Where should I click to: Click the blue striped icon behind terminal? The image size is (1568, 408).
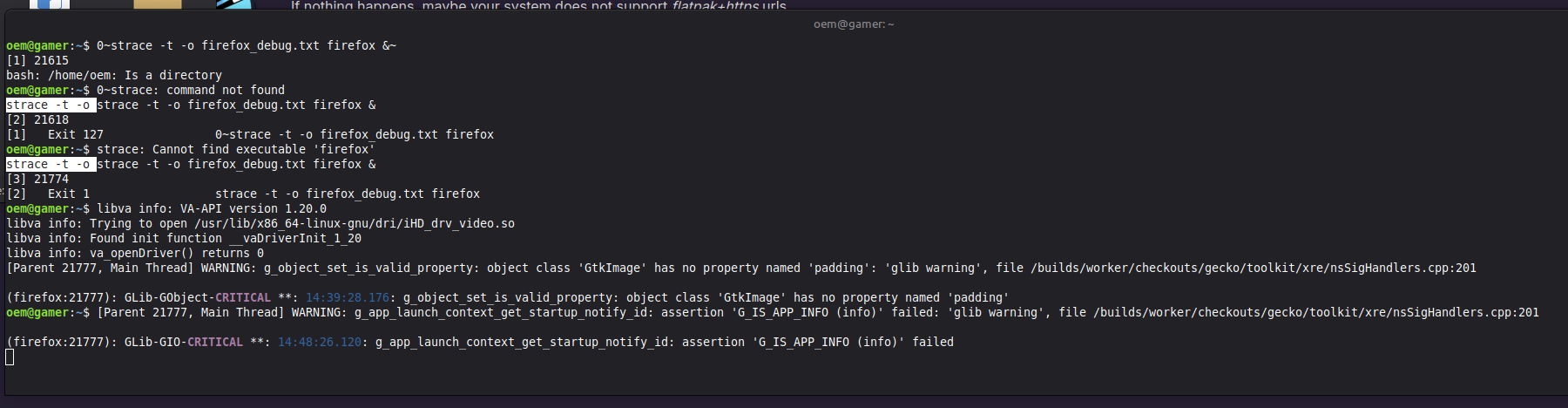click(x=233, y=4)
